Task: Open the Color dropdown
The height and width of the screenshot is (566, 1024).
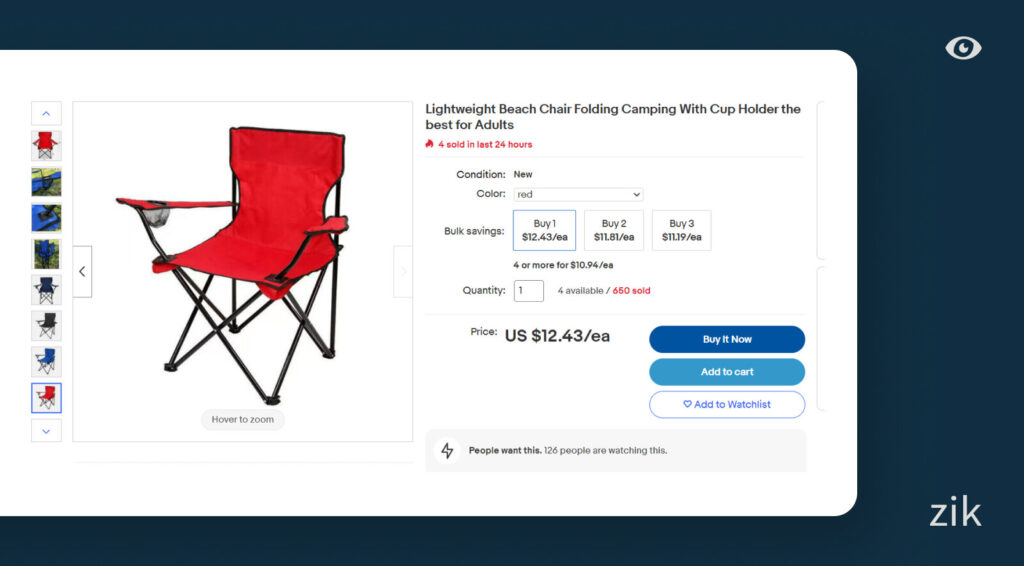Action: [x=578, y=195]
